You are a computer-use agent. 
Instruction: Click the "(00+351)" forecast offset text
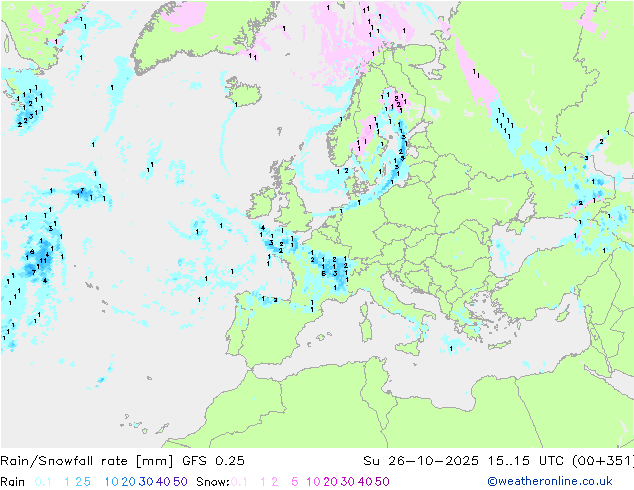[x=602, y=461]
